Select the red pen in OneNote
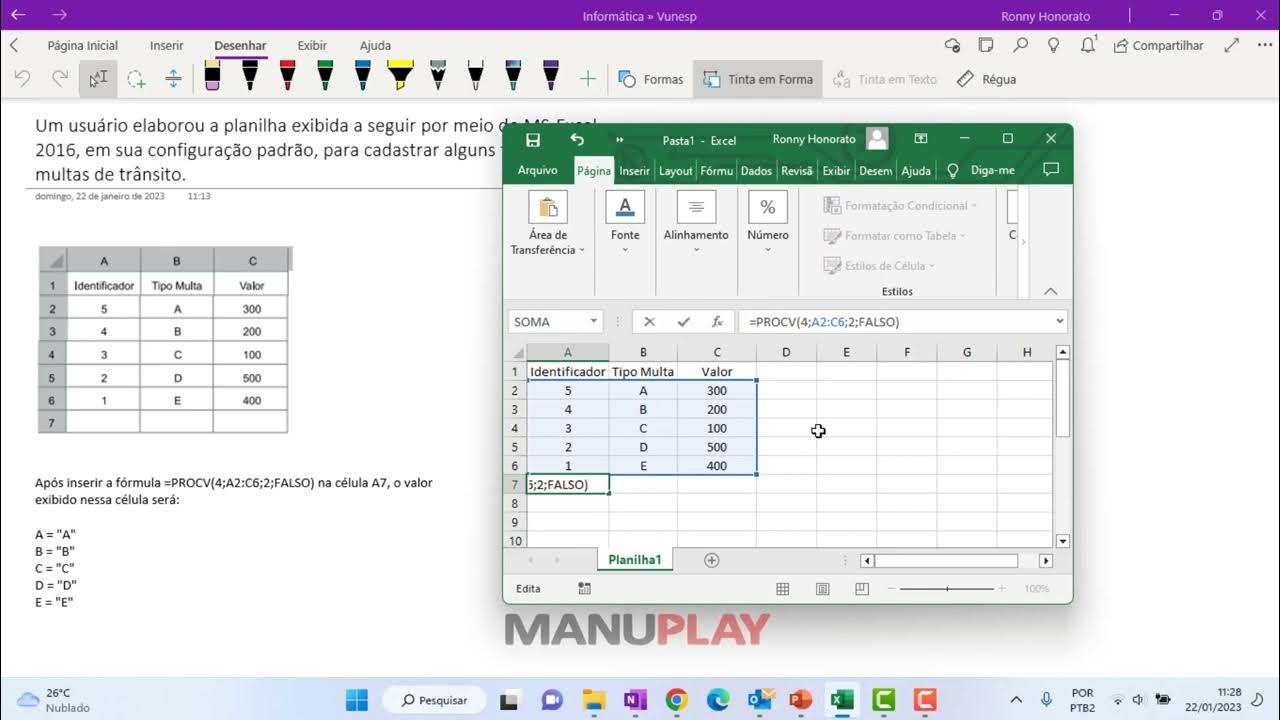The image size is (1280, 720). [x=287, y=77]
